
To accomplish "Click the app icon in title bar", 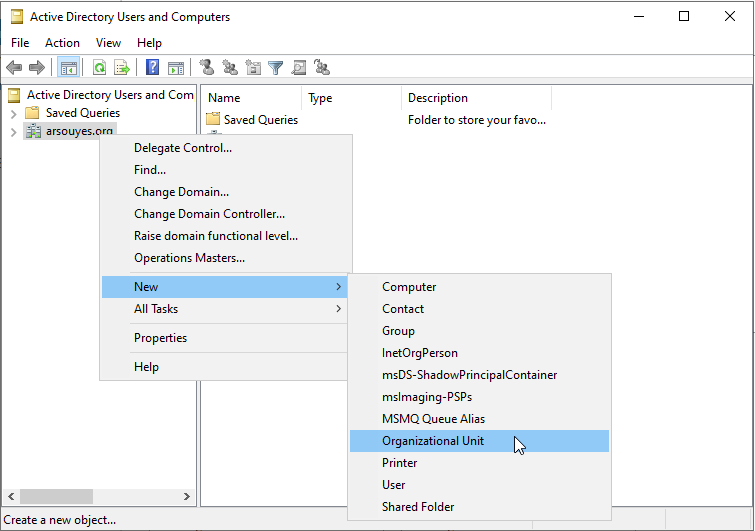I will pyautogui.click(x=17, y=17).
